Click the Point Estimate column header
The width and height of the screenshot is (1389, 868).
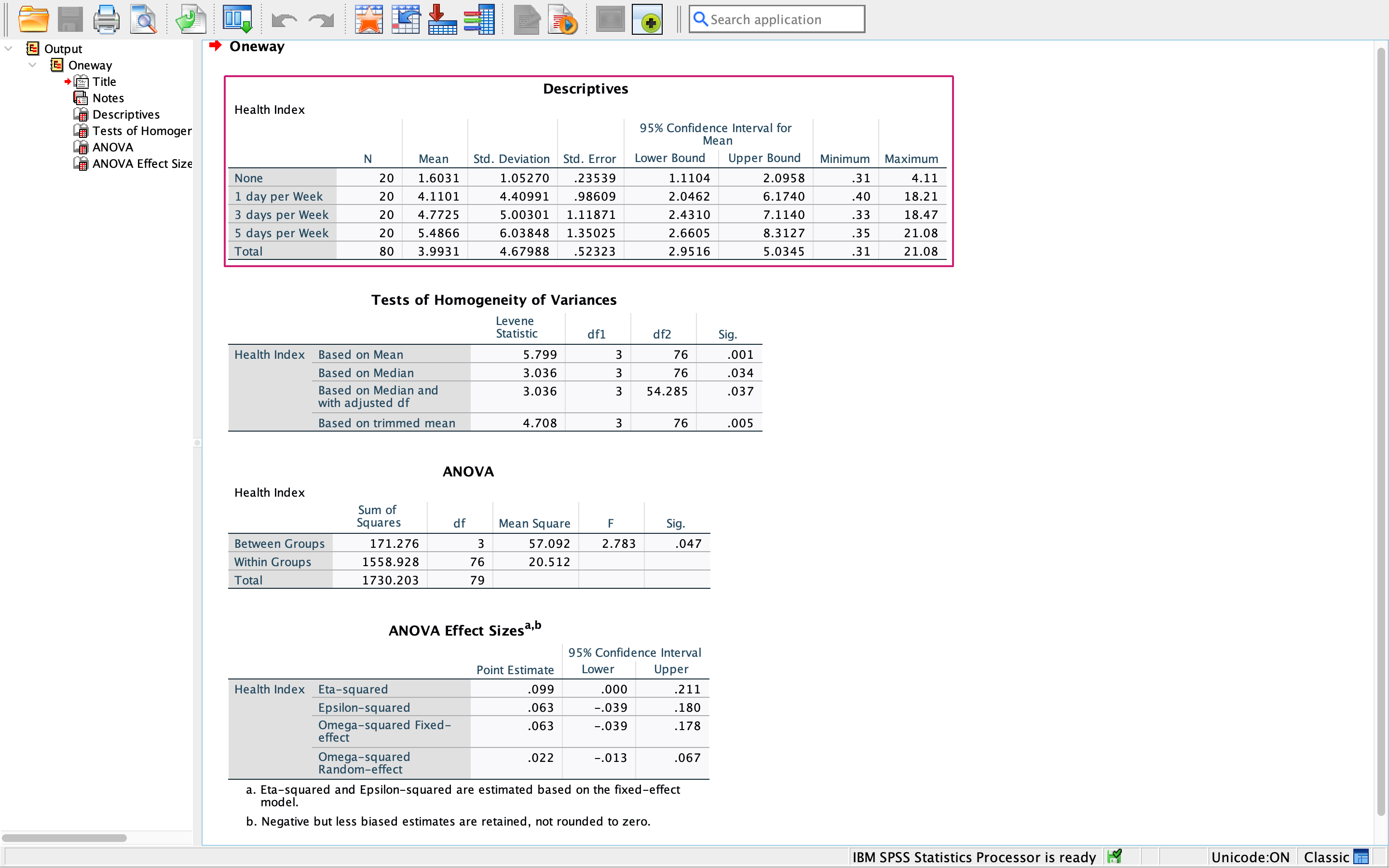click(x=515, y=669)
